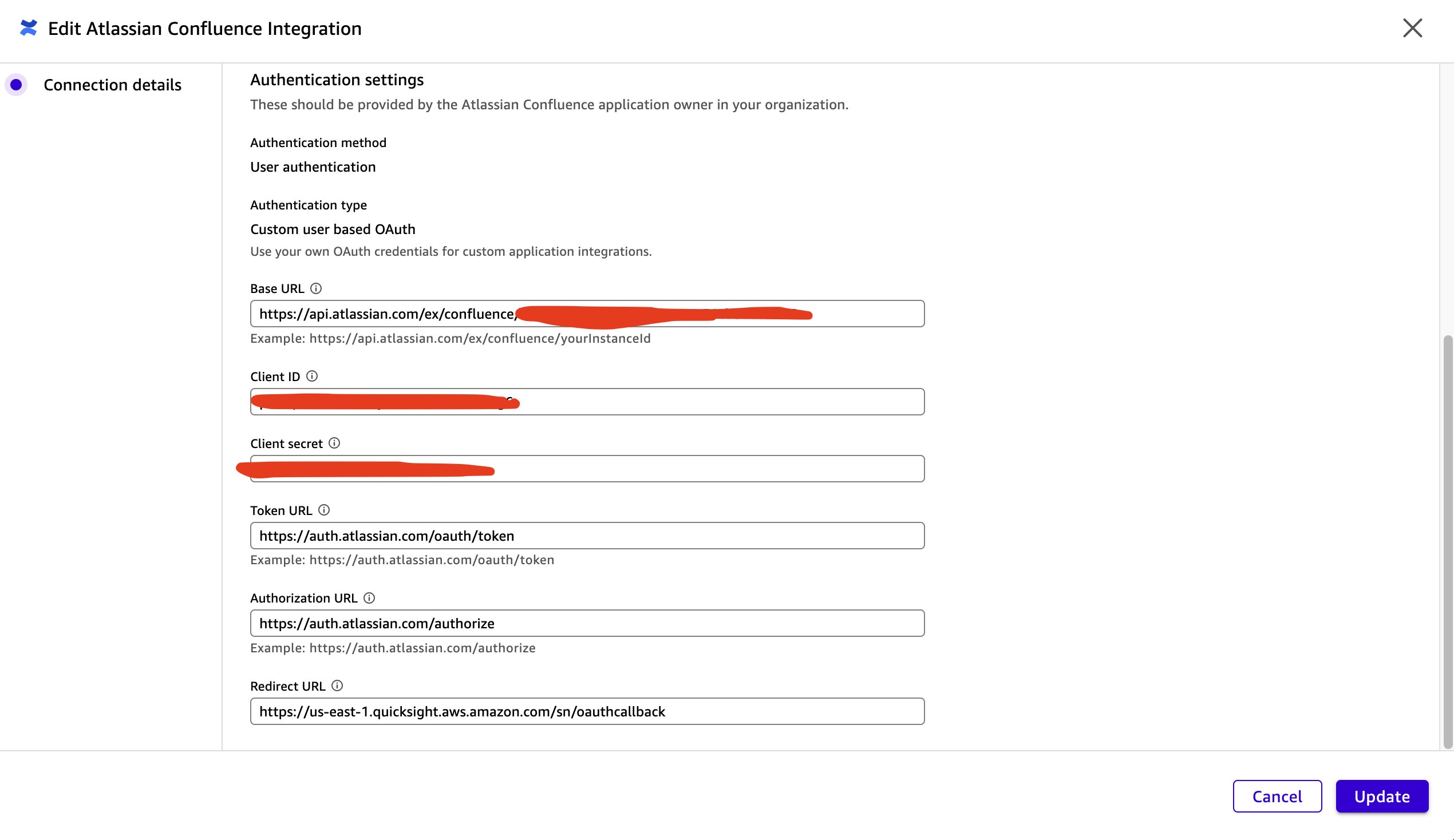
Task: Click the Client ID info icon
Action: pyautogui.click(x=311, y=376)
